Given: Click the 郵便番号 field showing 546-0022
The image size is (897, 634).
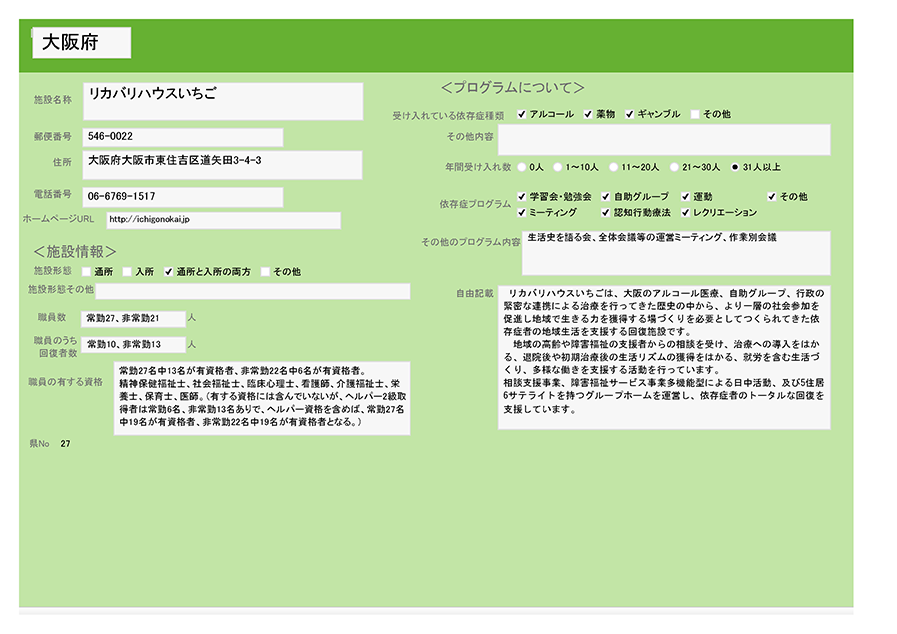Looking at the screenshot, I should [x=182, y=137].
